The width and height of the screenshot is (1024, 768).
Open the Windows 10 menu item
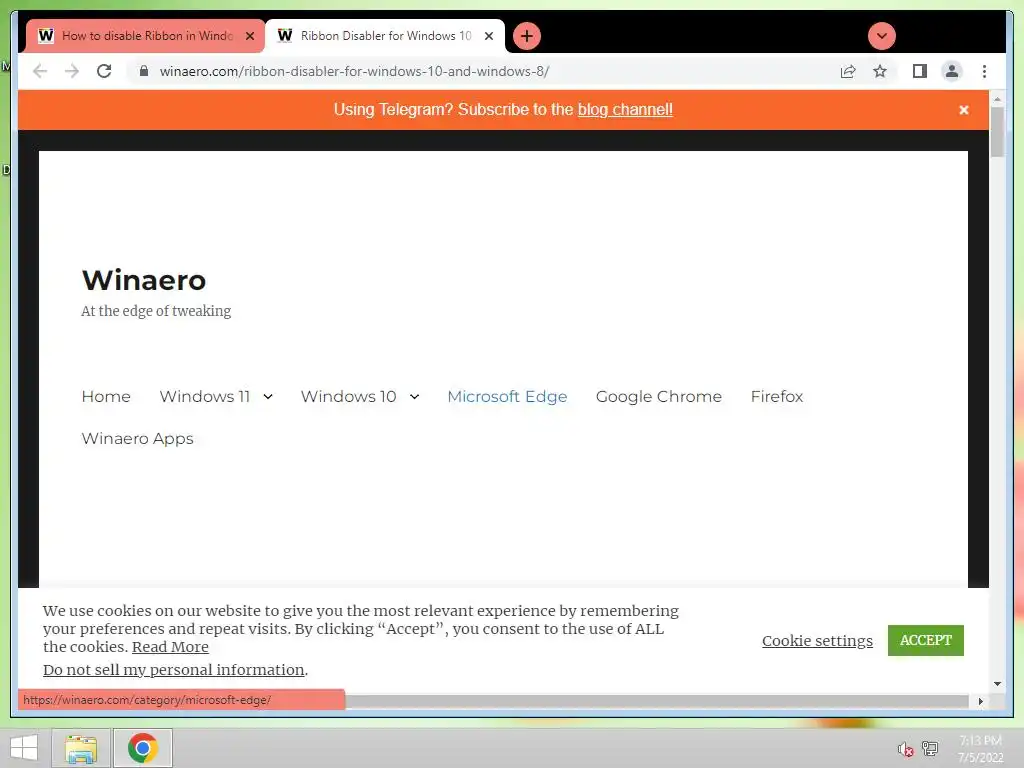348,396
